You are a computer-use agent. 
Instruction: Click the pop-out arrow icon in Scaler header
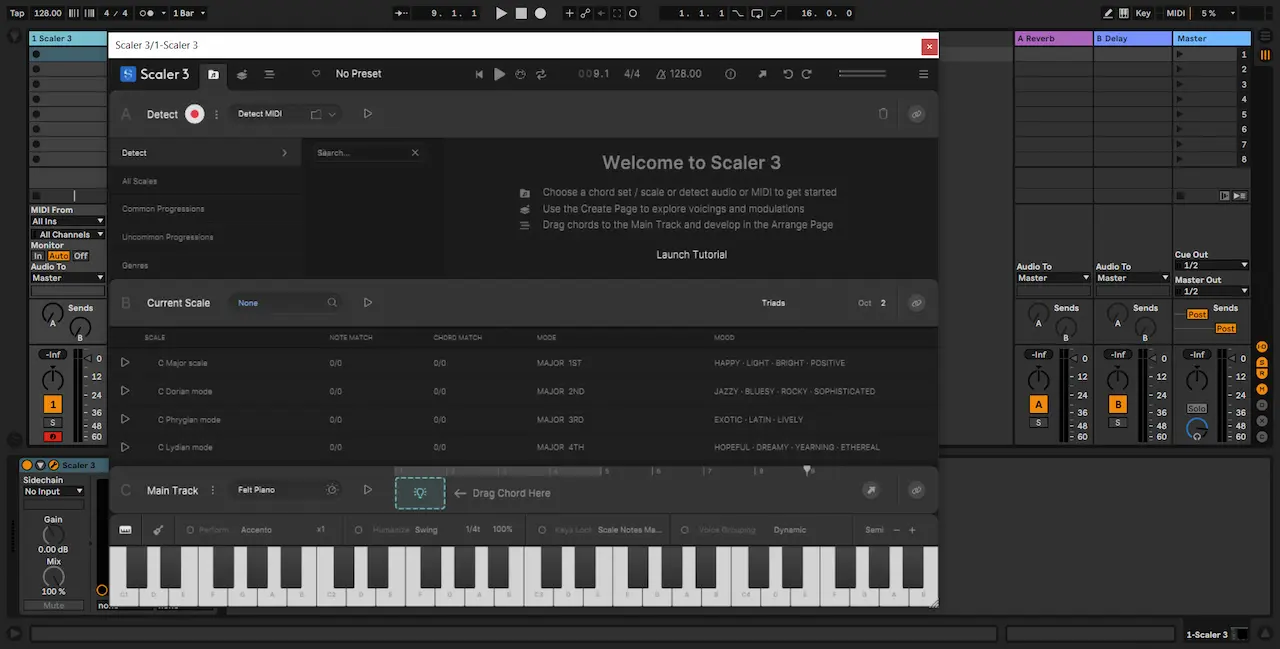pos(762,74)
